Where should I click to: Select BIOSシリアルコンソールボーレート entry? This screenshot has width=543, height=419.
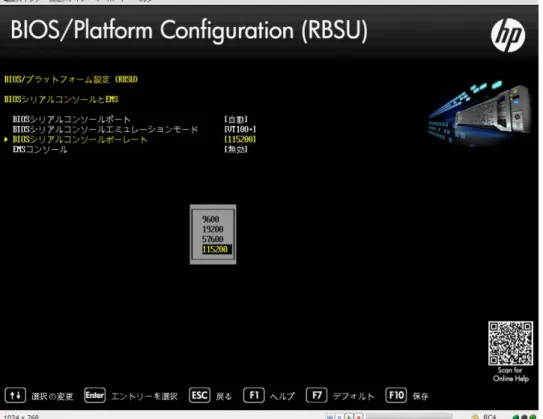coord(80,139)
